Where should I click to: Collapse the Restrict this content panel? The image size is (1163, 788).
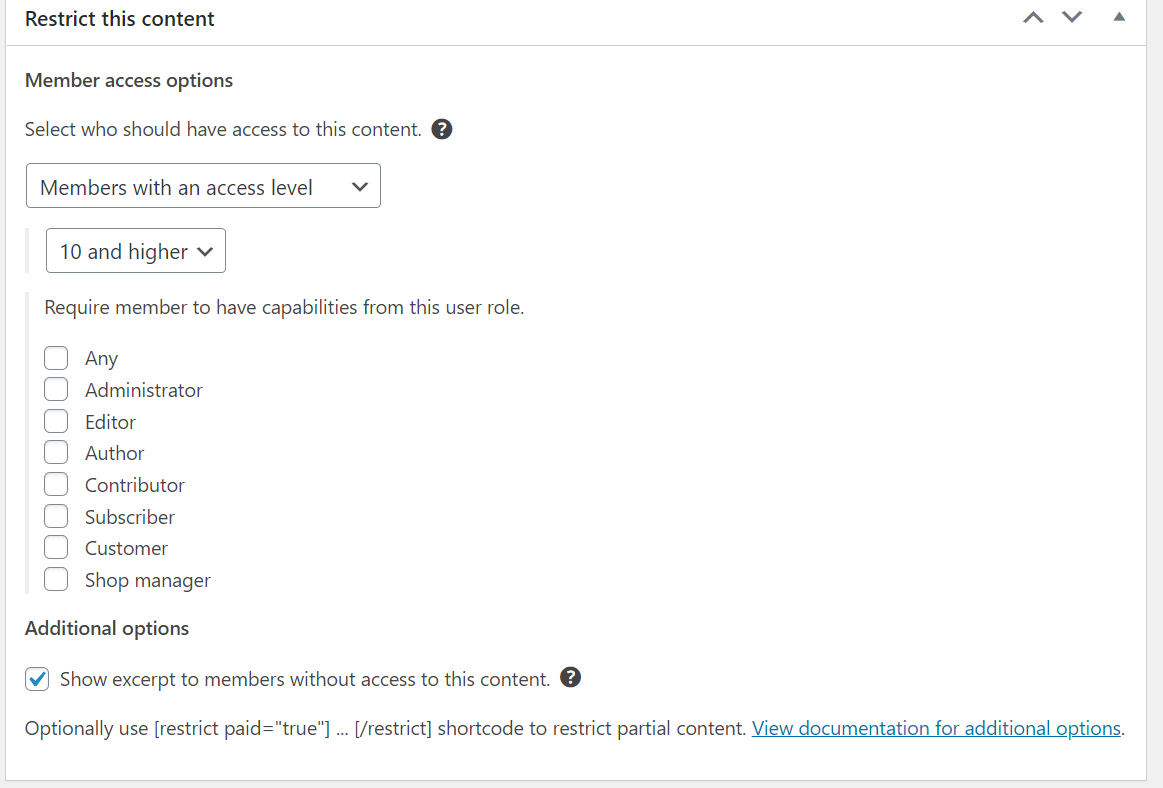(1119, 17)
